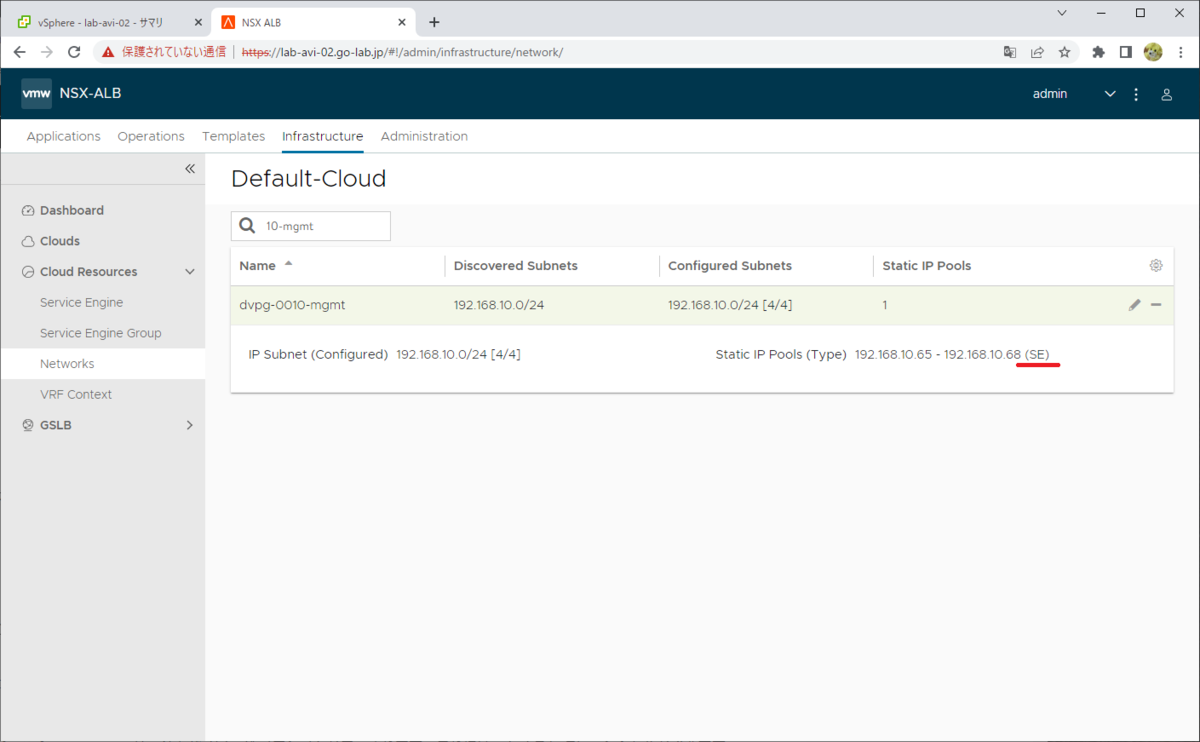Click the Cloud Resources cycle icon
This screenshot has height=742, width=1200.
tap(28, 272)
